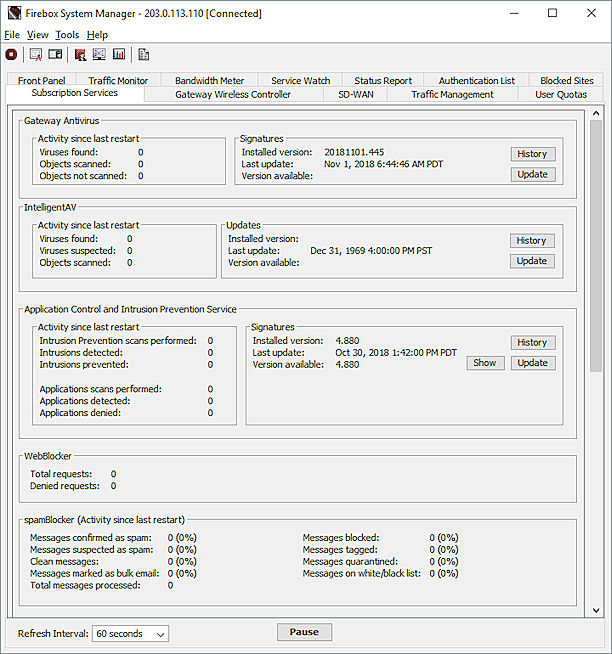Click the bar chart toolbar icon

pyautogui.click(x=119, y=55)
